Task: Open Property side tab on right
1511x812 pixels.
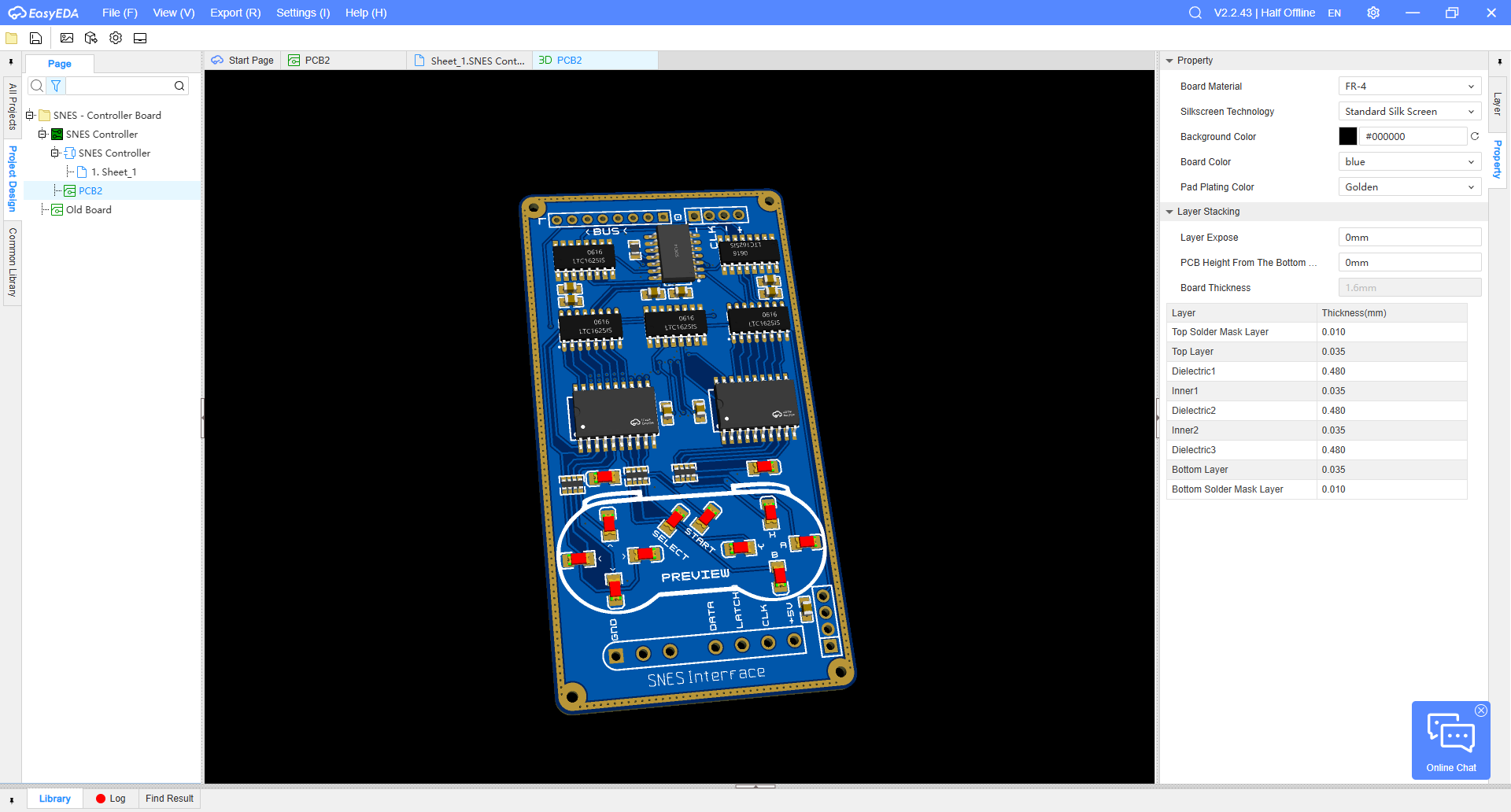Action: [1498, 159]
